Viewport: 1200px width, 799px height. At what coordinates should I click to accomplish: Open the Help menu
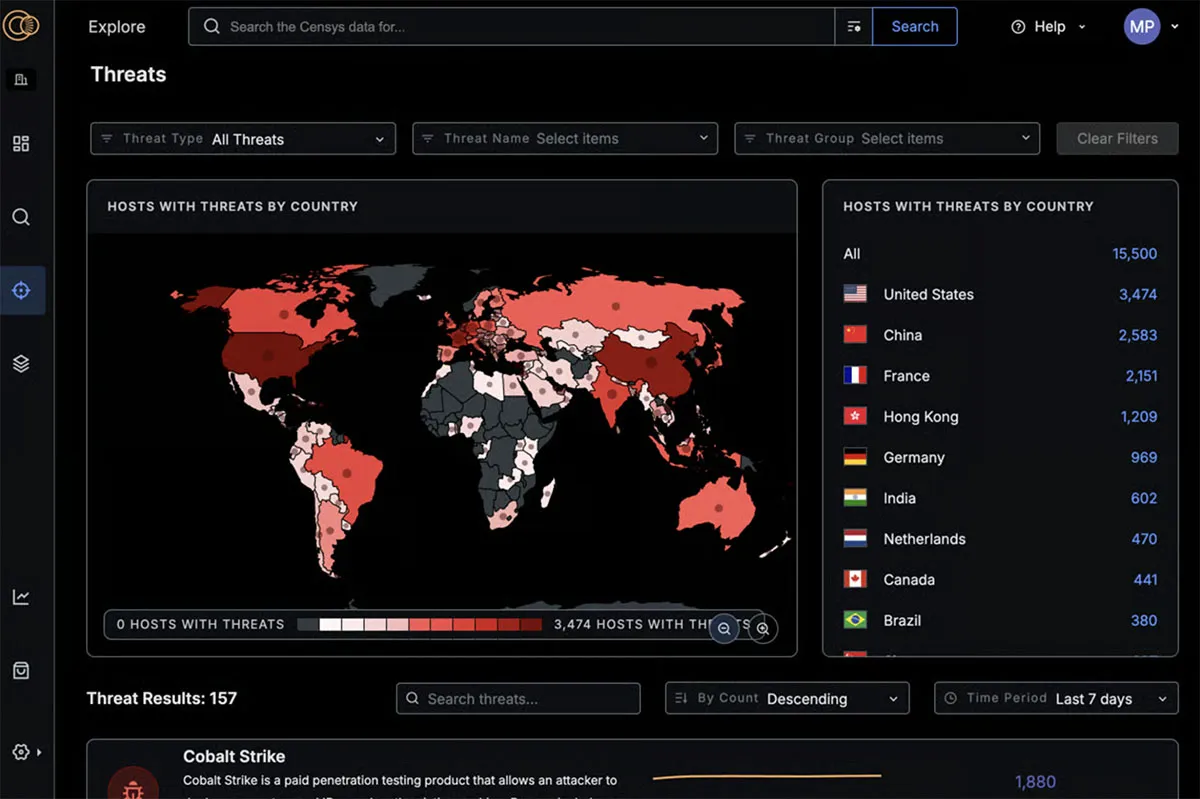tap(1048, 27)
